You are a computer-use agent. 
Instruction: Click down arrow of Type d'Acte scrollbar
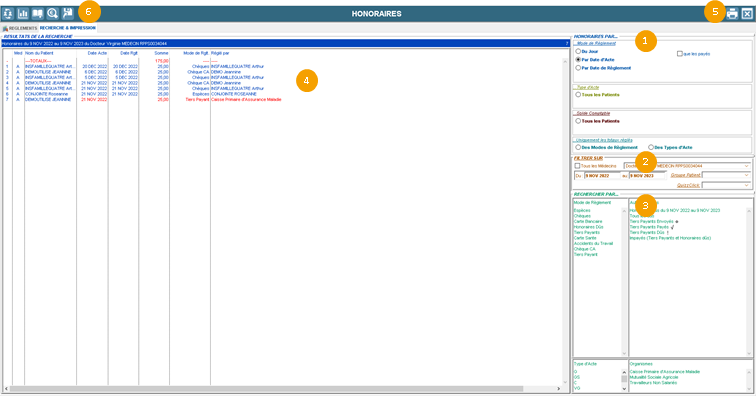(x=624, y=388)
